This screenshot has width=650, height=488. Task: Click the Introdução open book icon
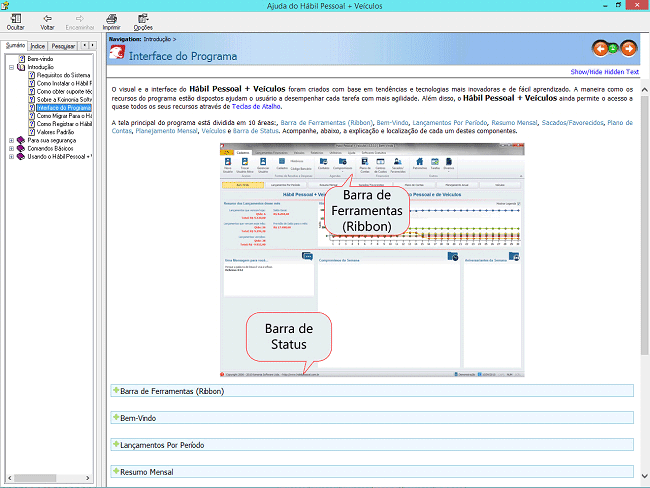click(x=21, y=67)
